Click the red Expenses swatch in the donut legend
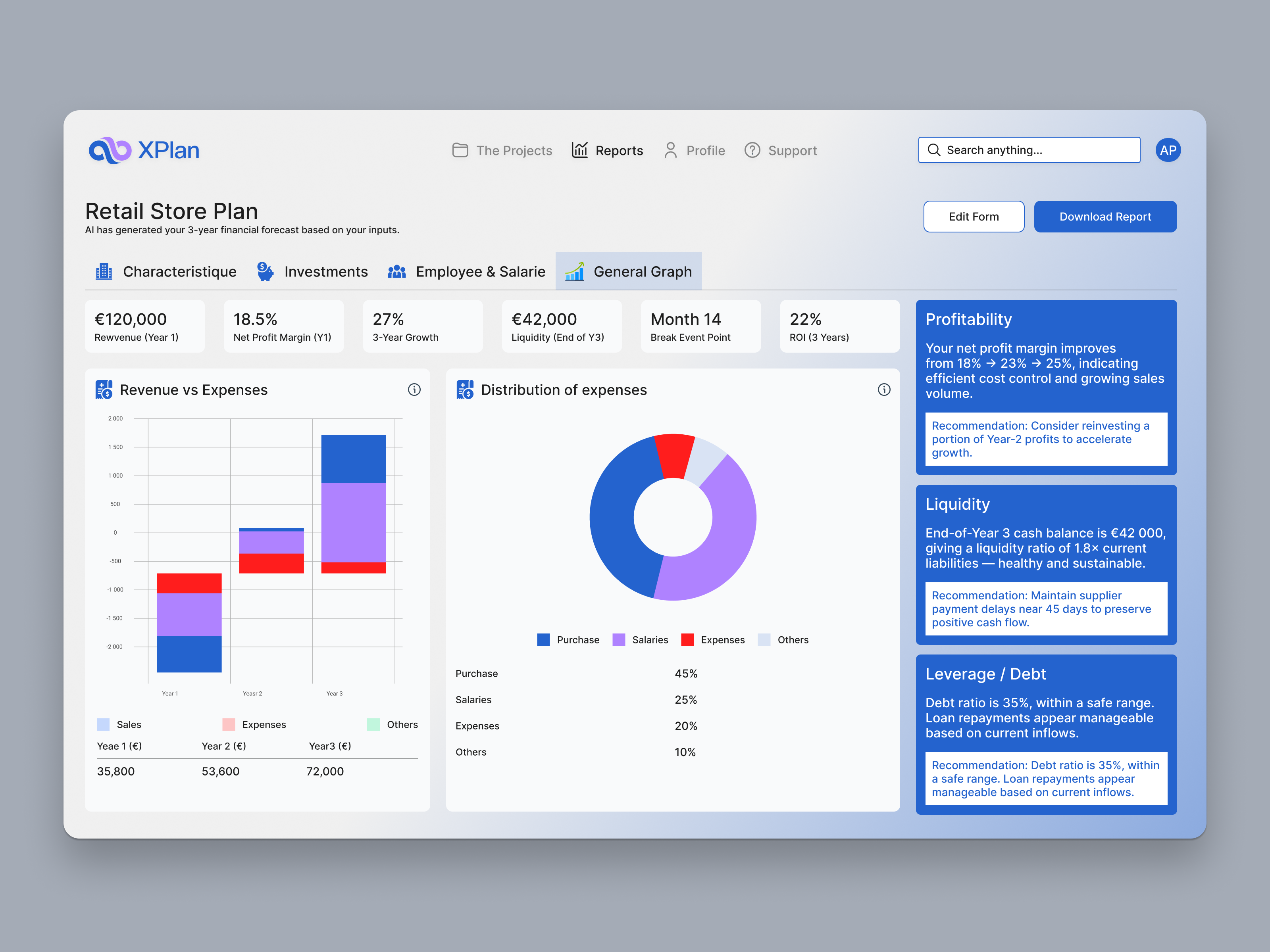The image size is (1270, 952). [x=687, y=640]
